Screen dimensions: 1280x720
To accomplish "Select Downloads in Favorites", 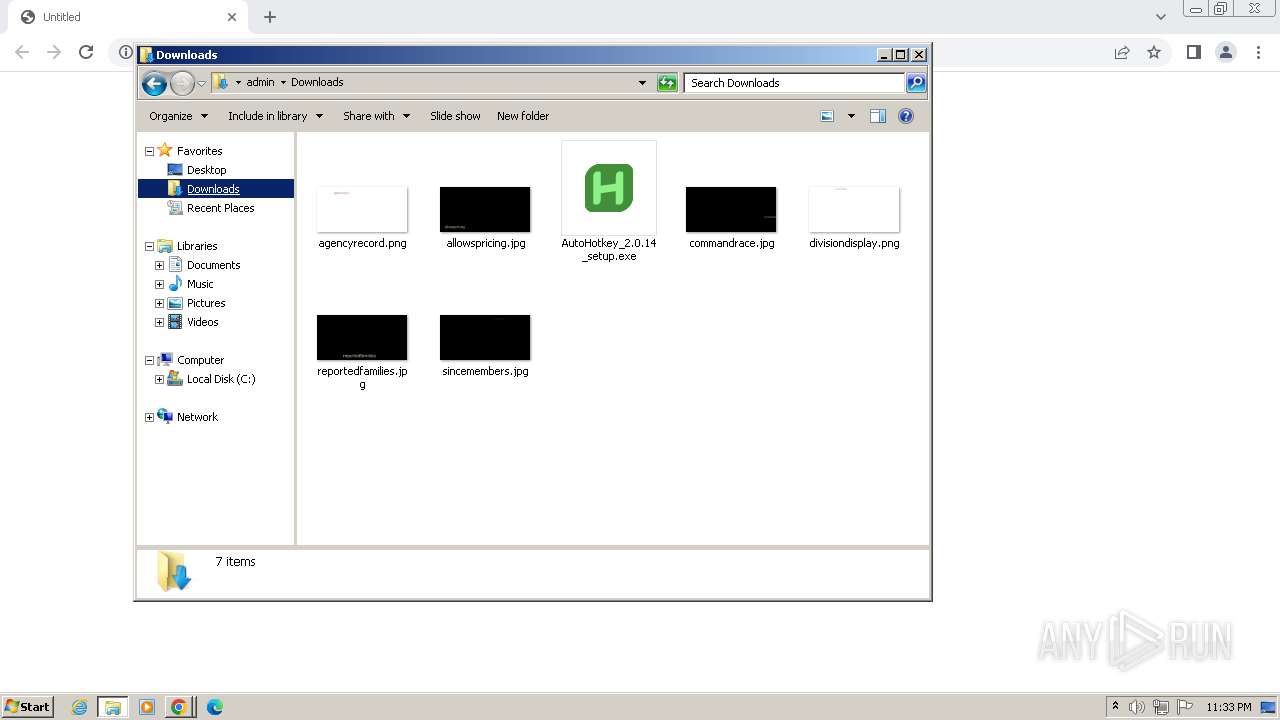I will [213, 189].
